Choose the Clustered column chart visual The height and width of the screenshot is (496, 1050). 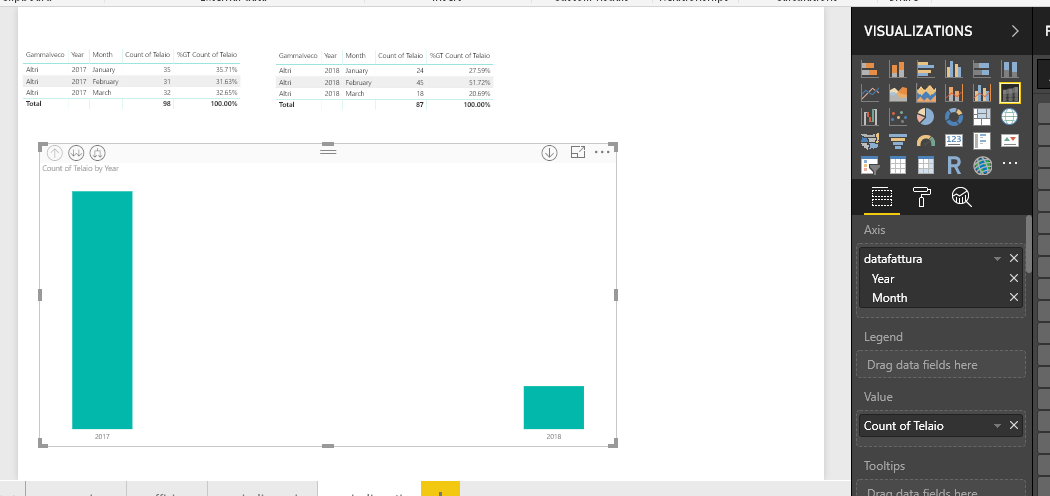[x=954, y=69]
